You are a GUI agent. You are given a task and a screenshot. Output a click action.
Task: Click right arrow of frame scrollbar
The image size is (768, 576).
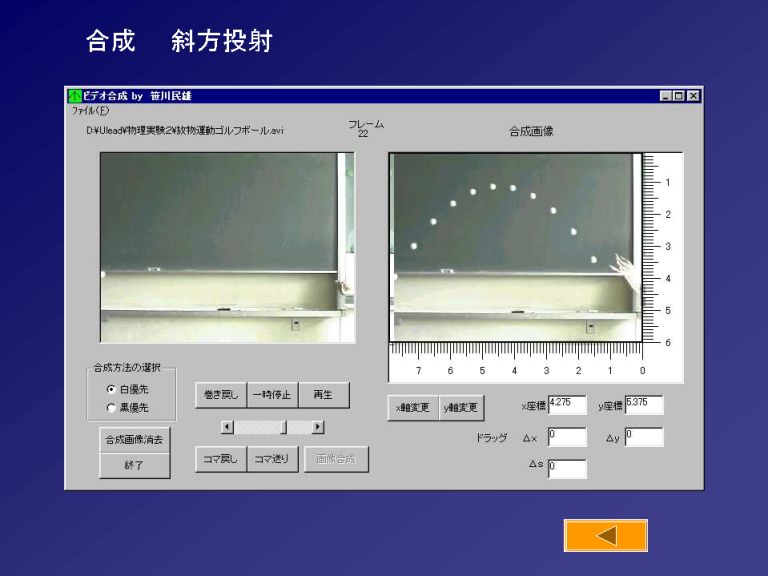pyautogui.click(x=318, y=427)
